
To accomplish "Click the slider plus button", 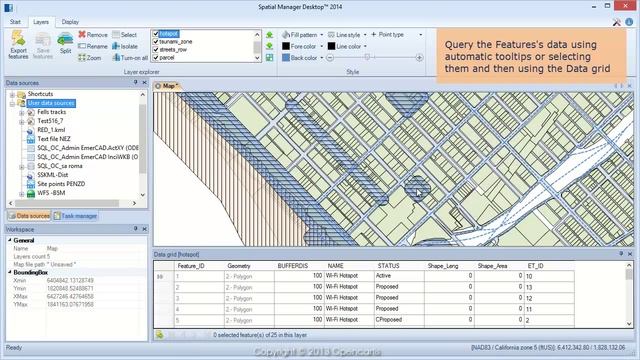I will tap(419, 58).
